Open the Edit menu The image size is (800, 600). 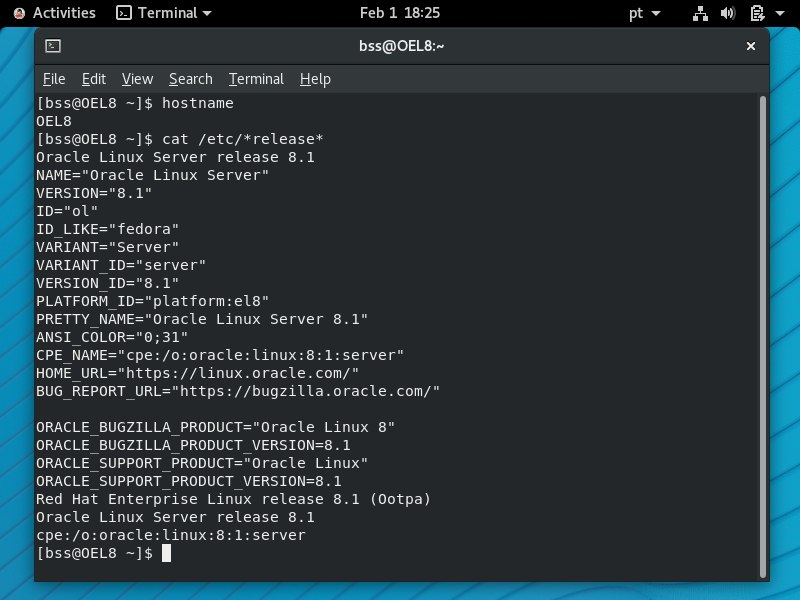click(94, 79)
